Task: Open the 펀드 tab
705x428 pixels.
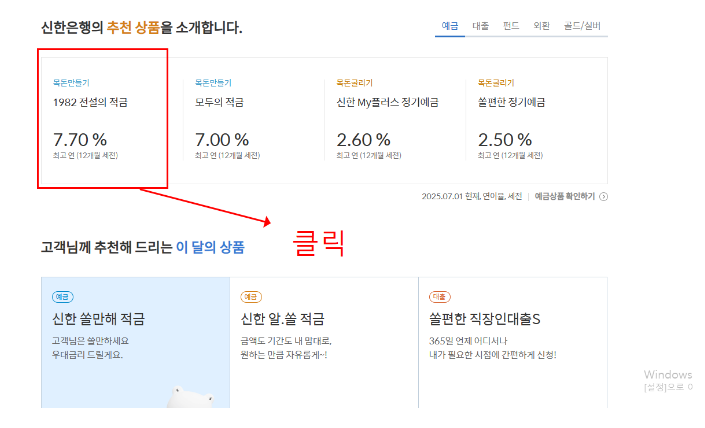Action: (x=511, y=26)
